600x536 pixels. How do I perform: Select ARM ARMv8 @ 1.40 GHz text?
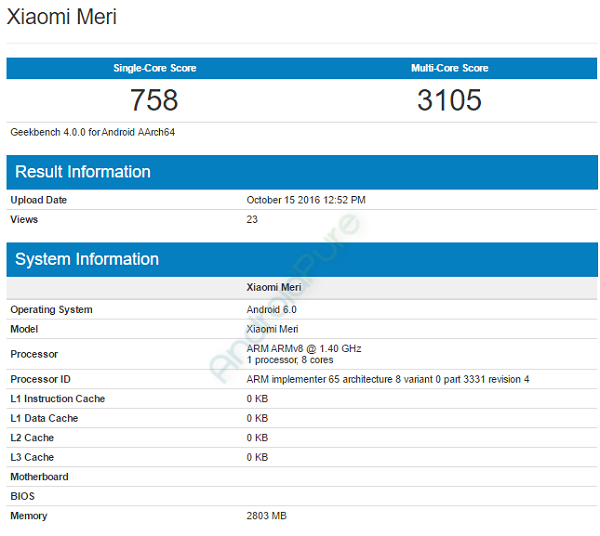304,349
